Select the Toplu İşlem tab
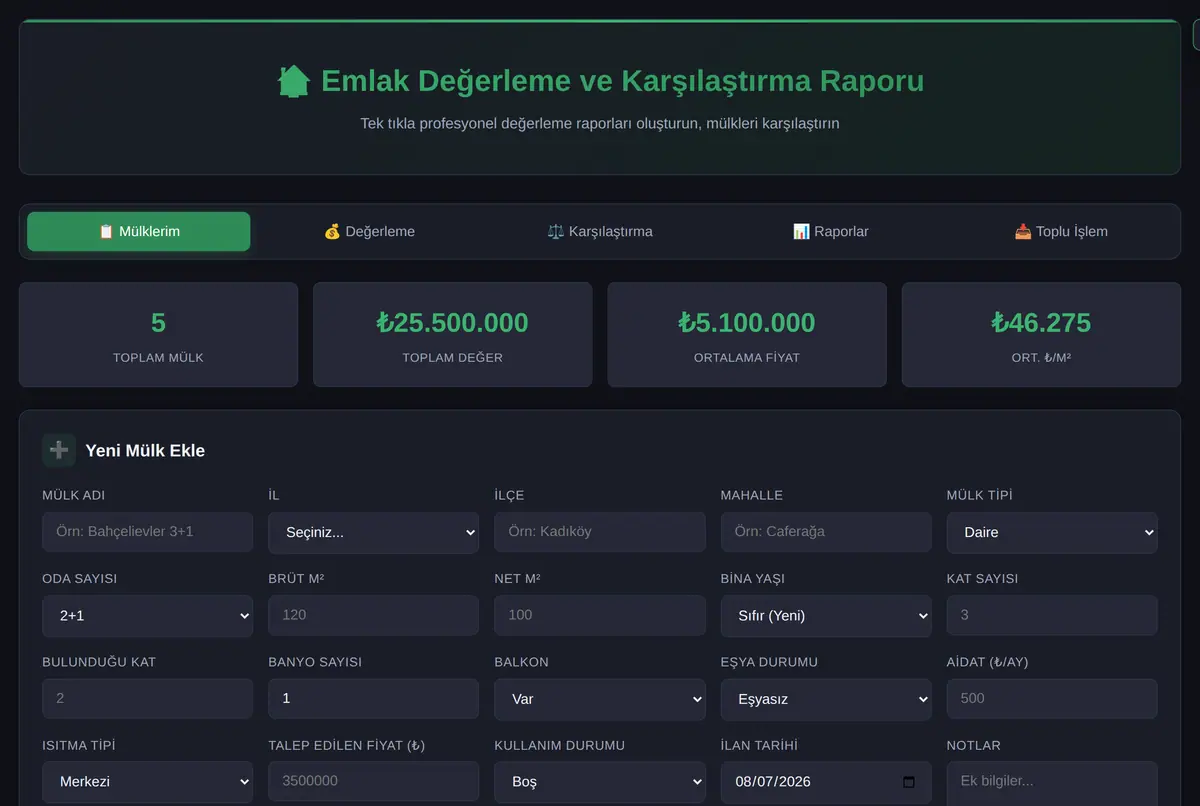Viewport: 1200px width, 806px height. click(x=1061, y=231)
